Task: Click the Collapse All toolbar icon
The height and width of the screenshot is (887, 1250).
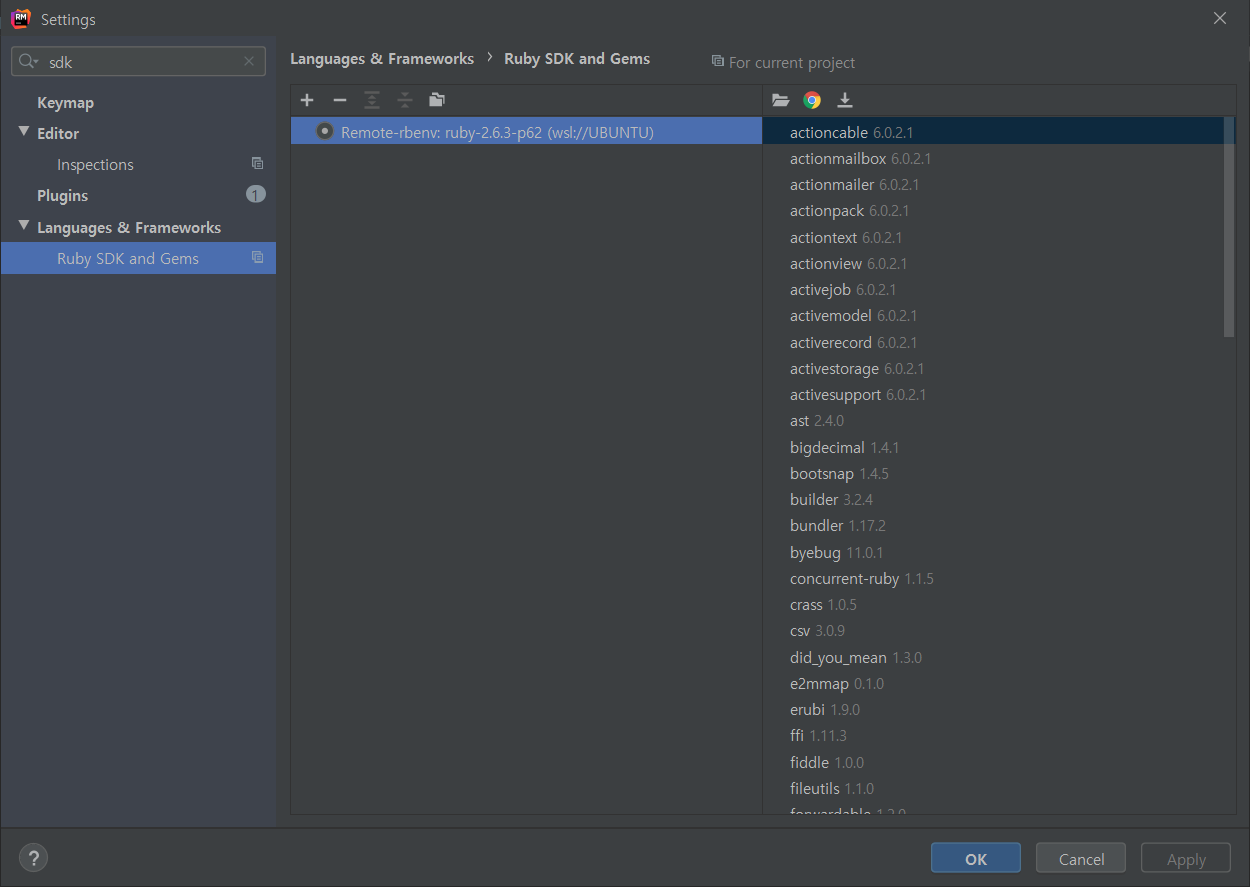Action: click(405, 100)
